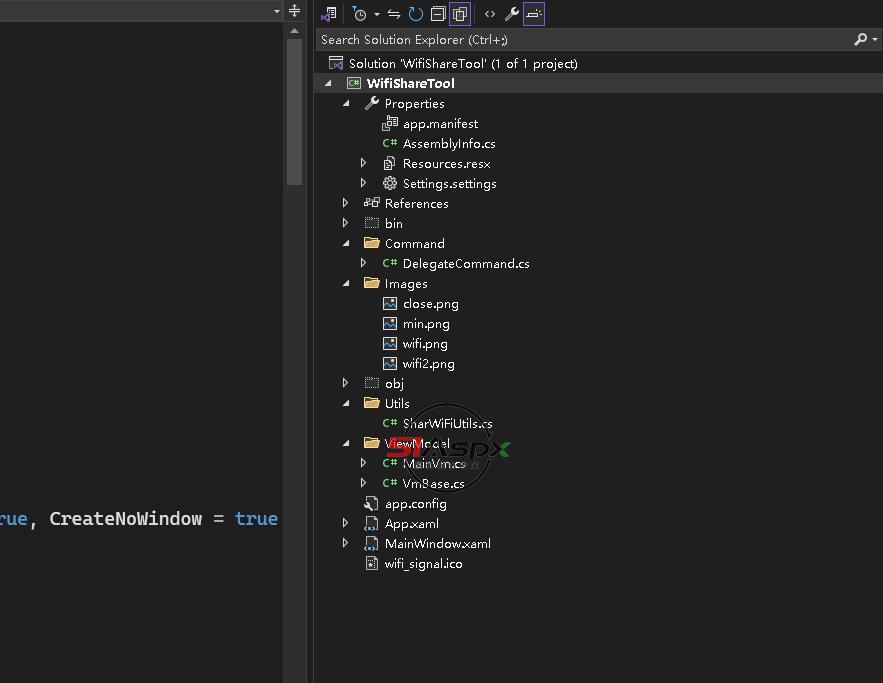Click the Switch Views icon in Solution Explorer toolbar
The height and width of the screenshot is (683, 883).
coord(328,14)
